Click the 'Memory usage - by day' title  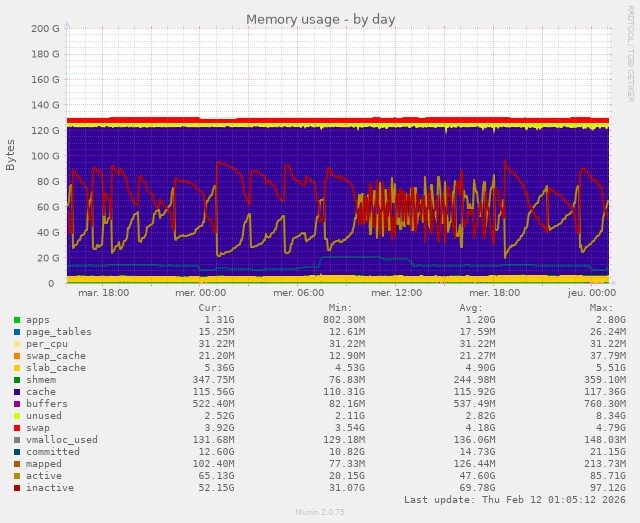320,19
